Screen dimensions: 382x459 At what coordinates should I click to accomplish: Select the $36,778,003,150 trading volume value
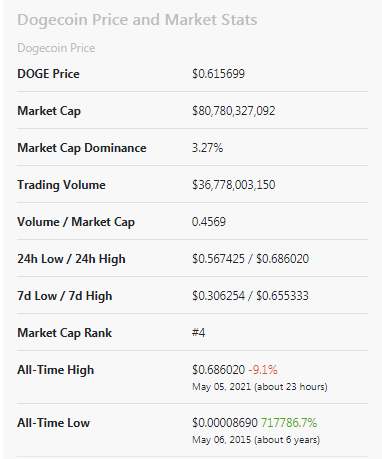(234, 185)
